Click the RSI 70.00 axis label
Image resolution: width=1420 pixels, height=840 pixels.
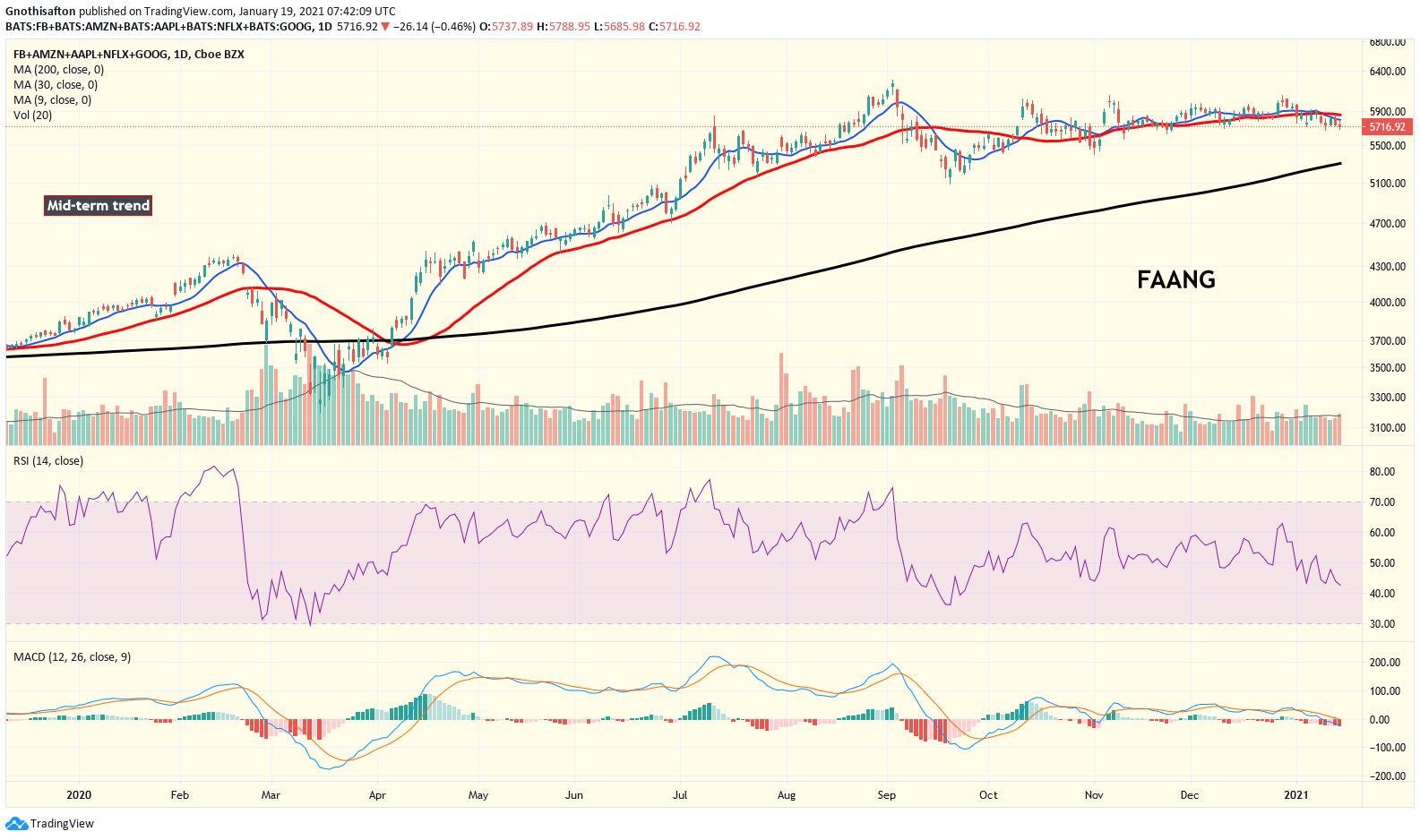[x=1382, y=502]
